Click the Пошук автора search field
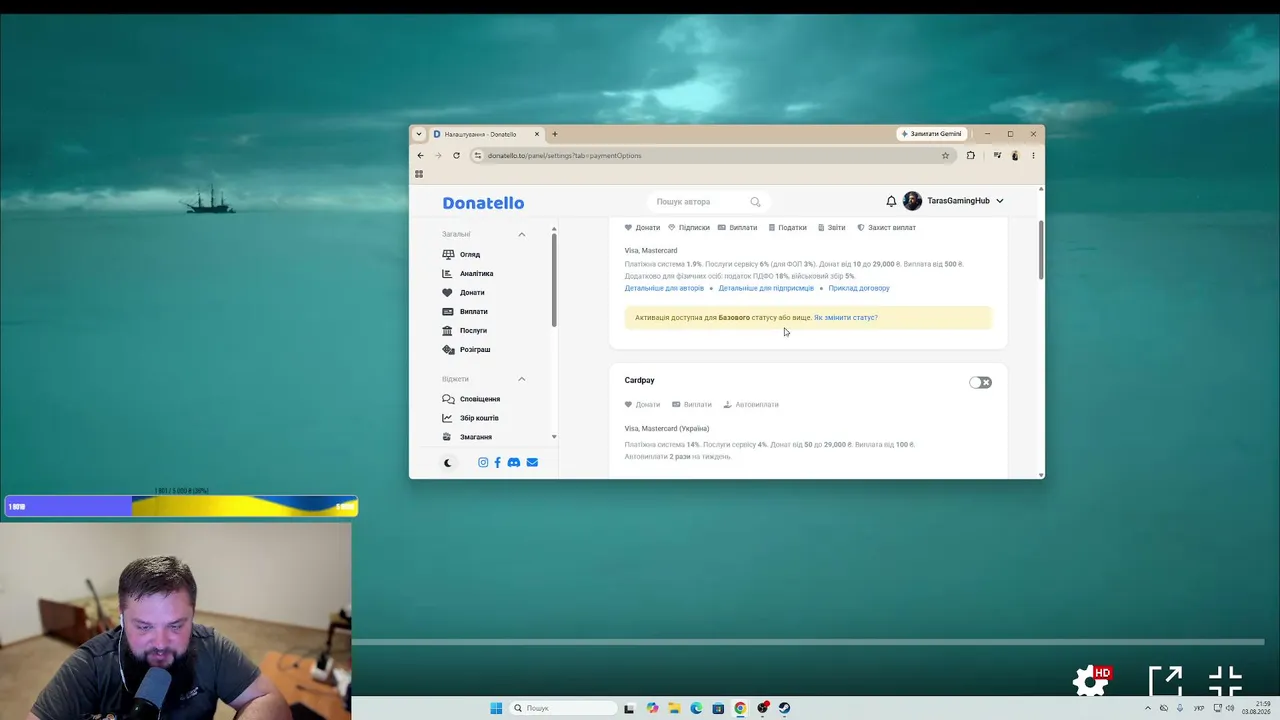The image size is (1280, 720). pos(708,202)
